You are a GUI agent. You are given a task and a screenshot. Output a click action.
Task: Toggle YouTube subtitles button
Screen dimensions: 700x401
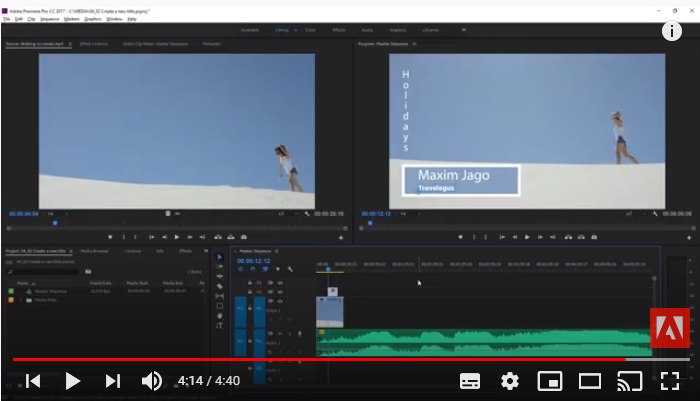coord(470,381)
